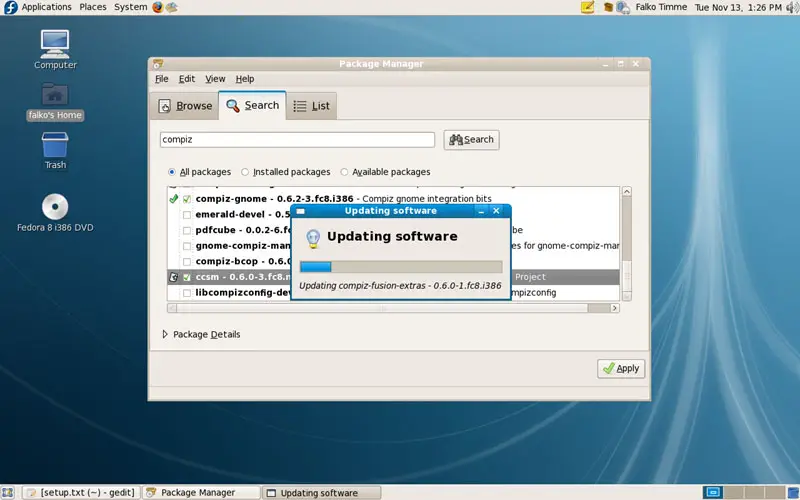Click the trash applet in bottom panel corner
The width and height of the screenshot is (800, 500).
pyautogui.click(x=793, y=492)
